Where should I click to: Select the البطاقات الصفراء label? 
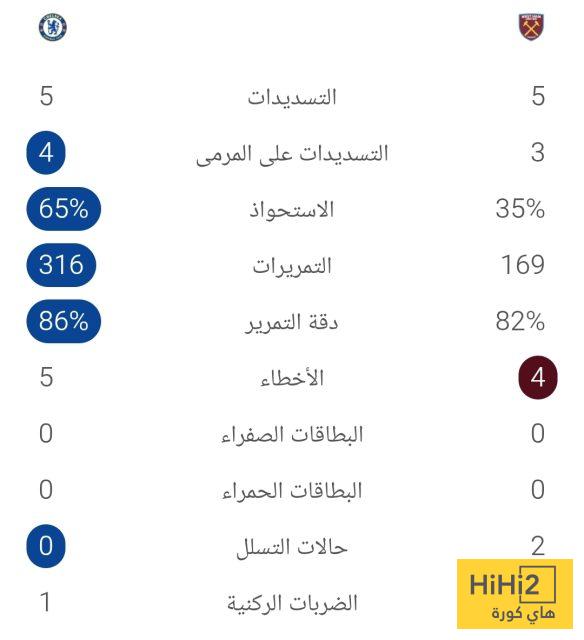[292, 435]
